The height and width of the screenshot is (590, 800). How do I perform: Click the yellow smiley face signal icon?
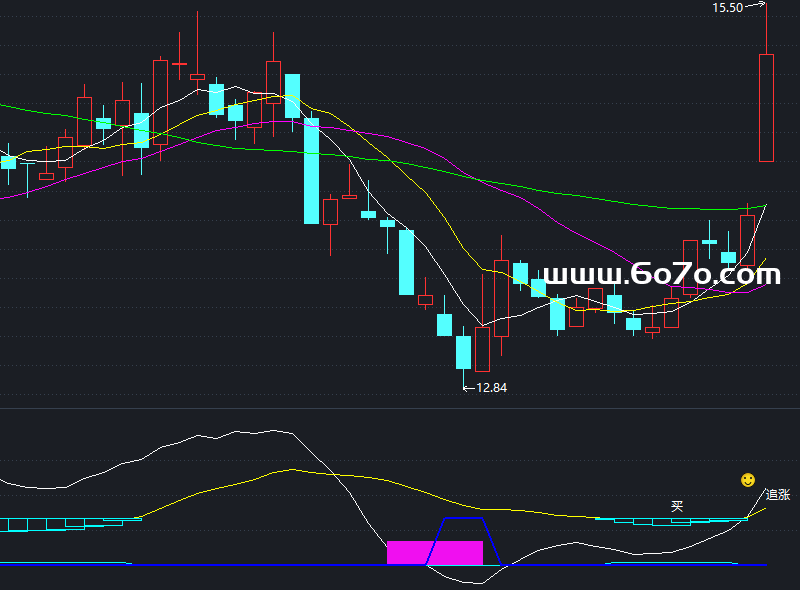[747, 481]
